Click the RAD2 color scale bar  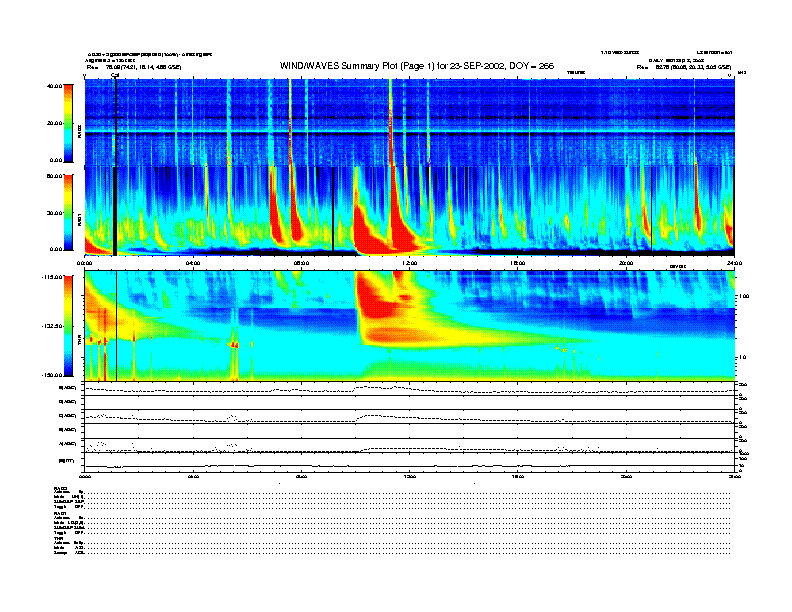[x=68, y=124]
